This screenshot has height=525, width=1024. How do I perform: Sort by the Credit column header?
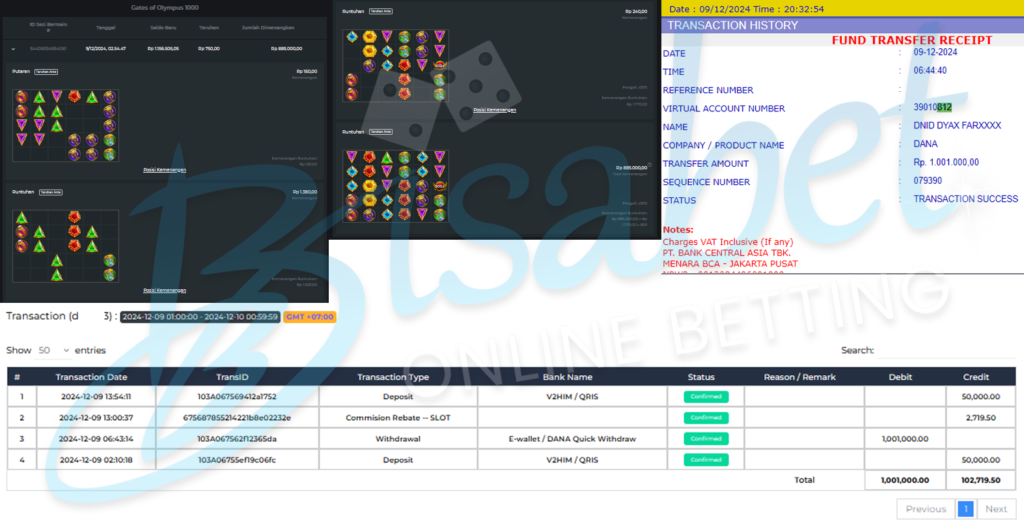coord(975,377)
